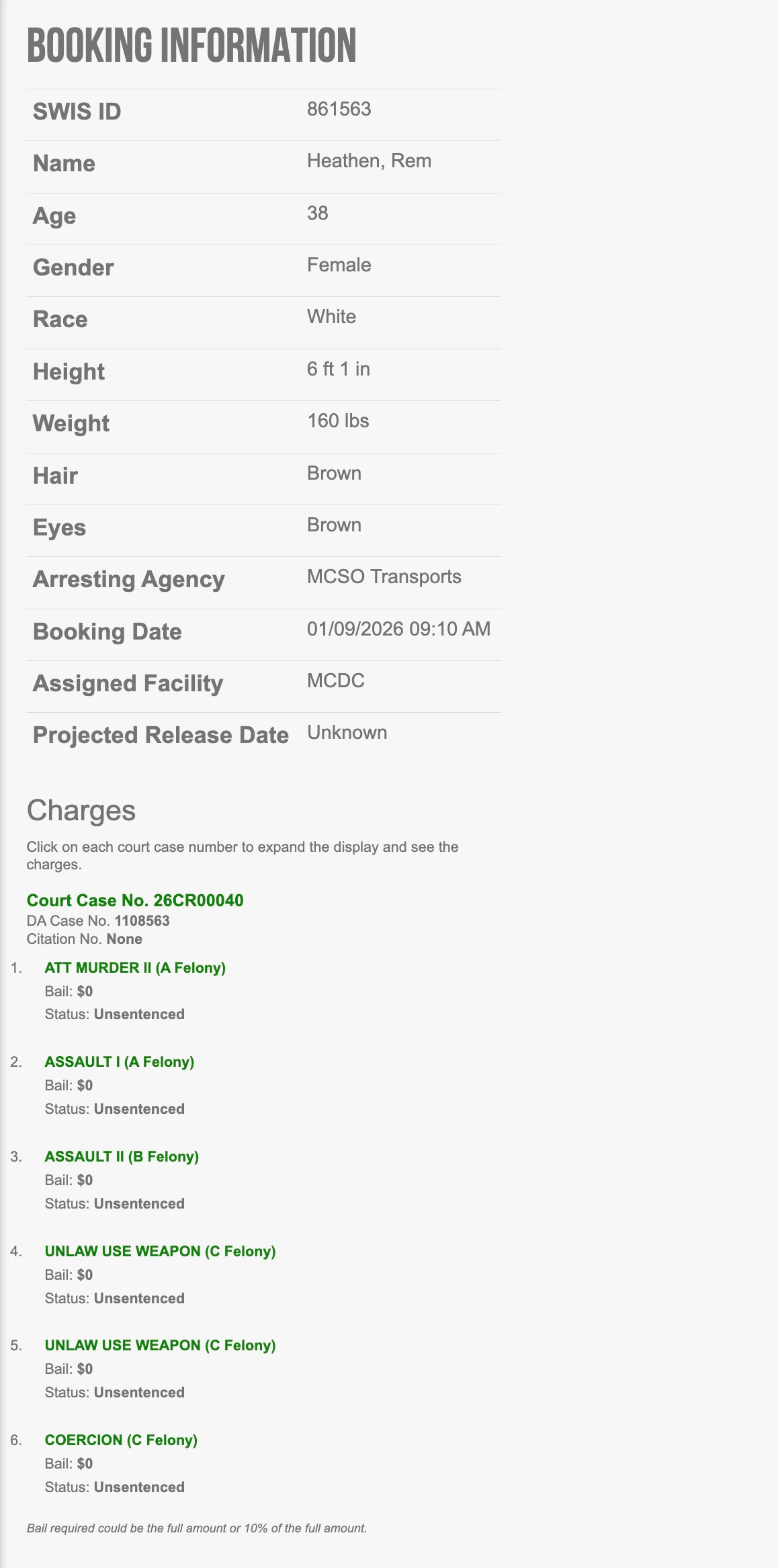Image resolution: width=778 pixels, height=1568 pixels.
Task: Click the booking date 01/09/2026 09:10 AM
Action: [398, 629]
